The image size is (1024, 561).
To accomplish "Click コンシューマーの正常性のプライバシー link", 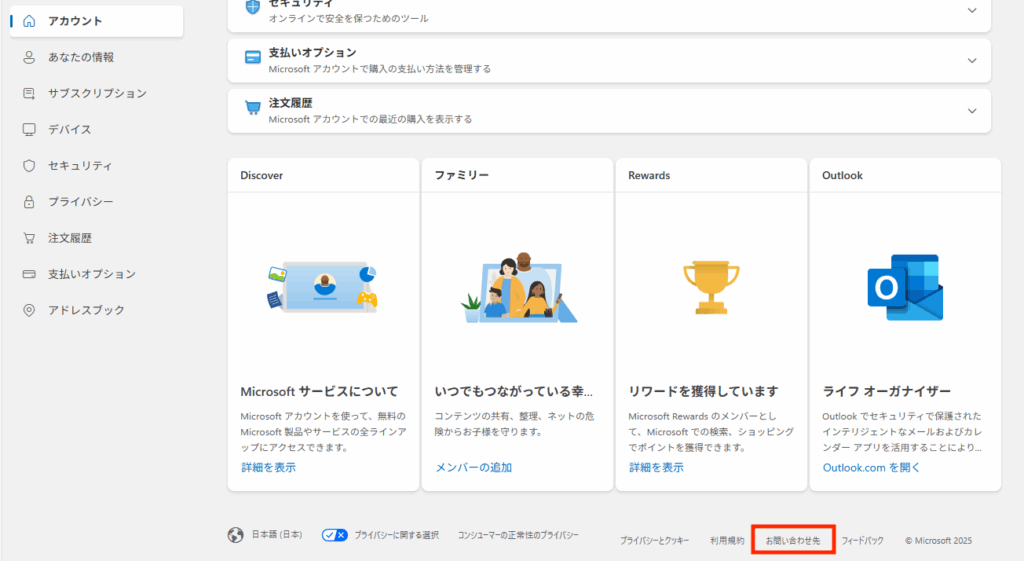I will click(518, 535).
